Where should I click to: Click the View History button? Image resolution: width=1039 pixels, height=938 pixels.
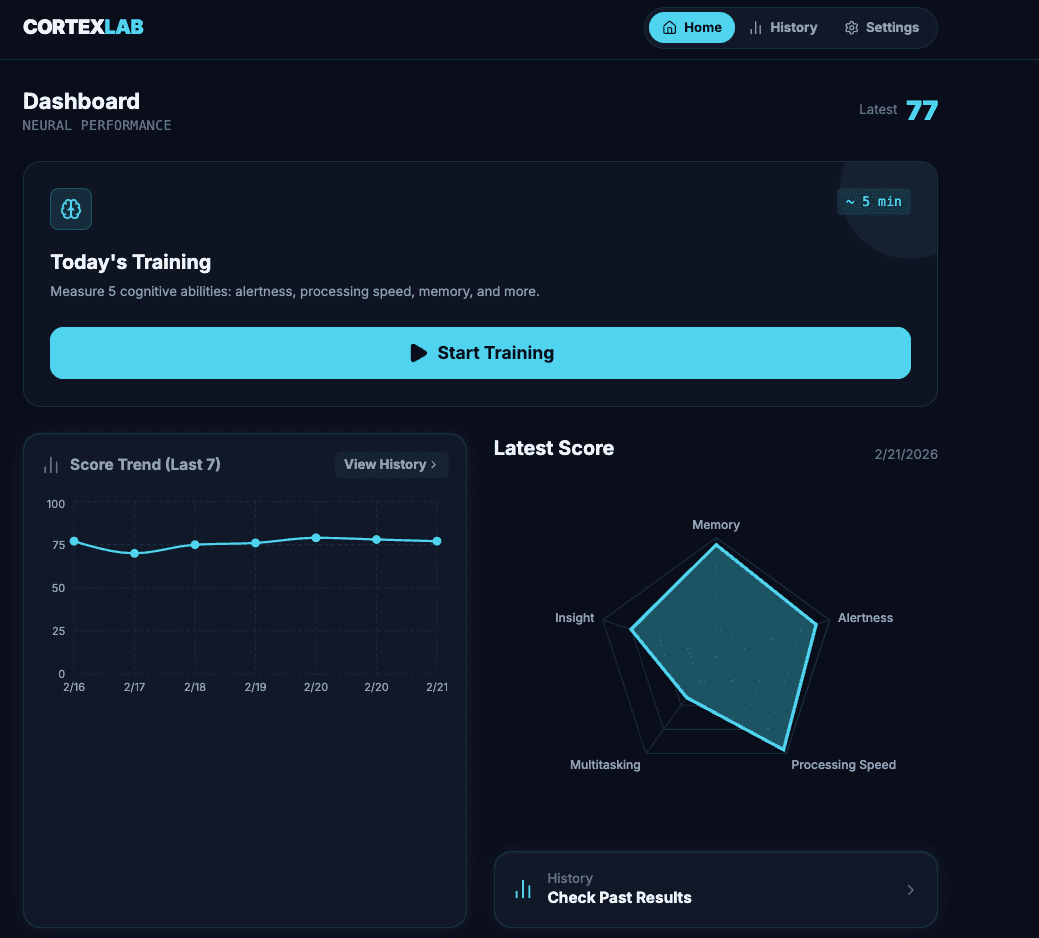[x=391, y=464]
